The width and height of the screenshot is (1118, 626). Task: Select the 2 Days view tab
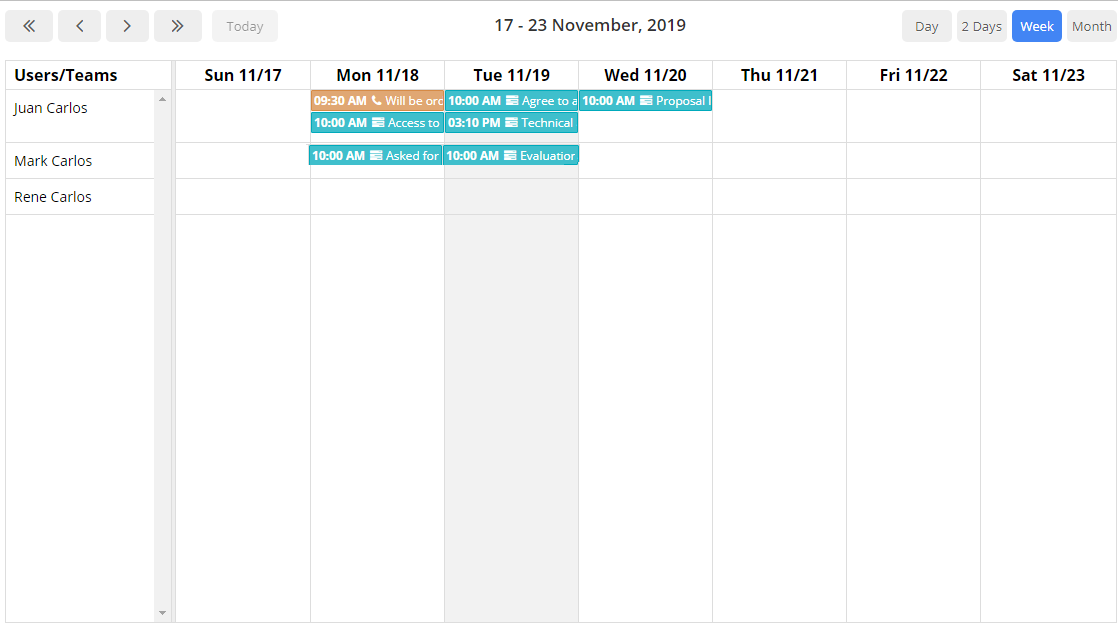pyautogui.click(x=981, y=25)
